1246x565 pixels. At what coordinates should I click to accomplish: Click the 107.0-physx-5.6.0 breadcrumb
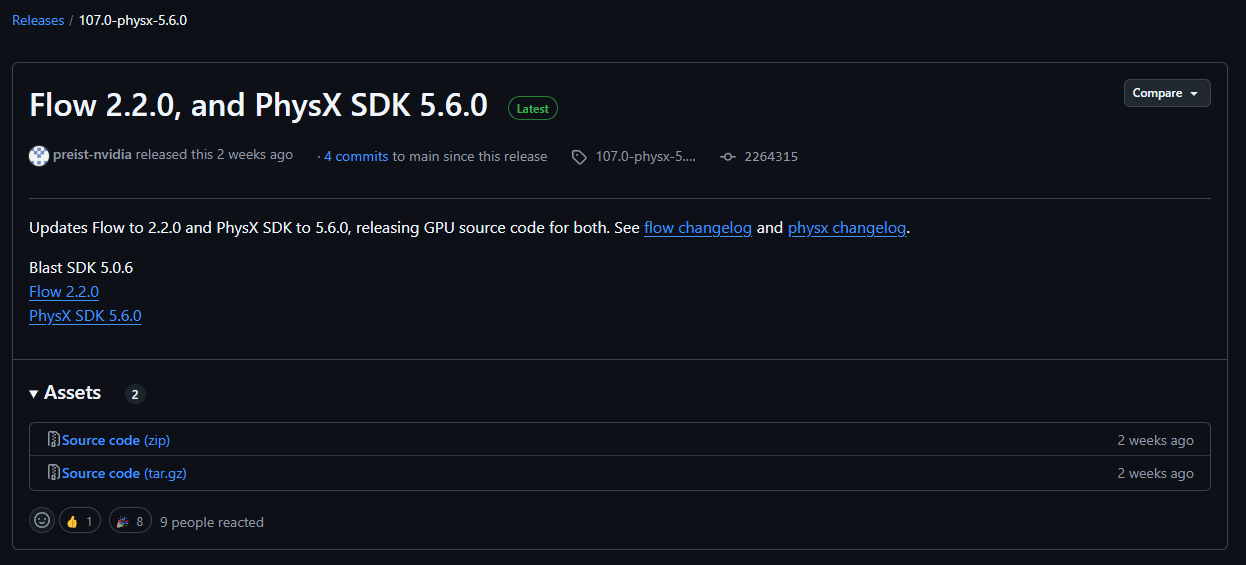133,20
